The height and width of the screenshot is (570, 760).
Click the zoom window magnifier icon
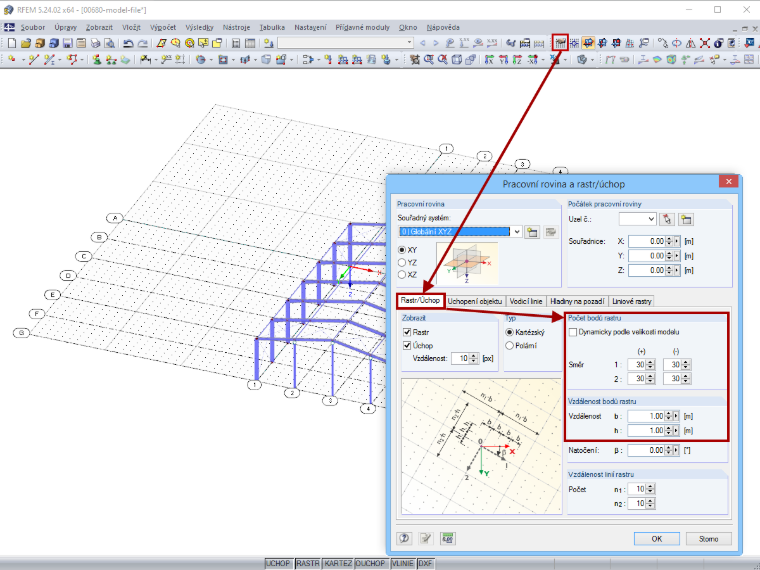[428, 59]
